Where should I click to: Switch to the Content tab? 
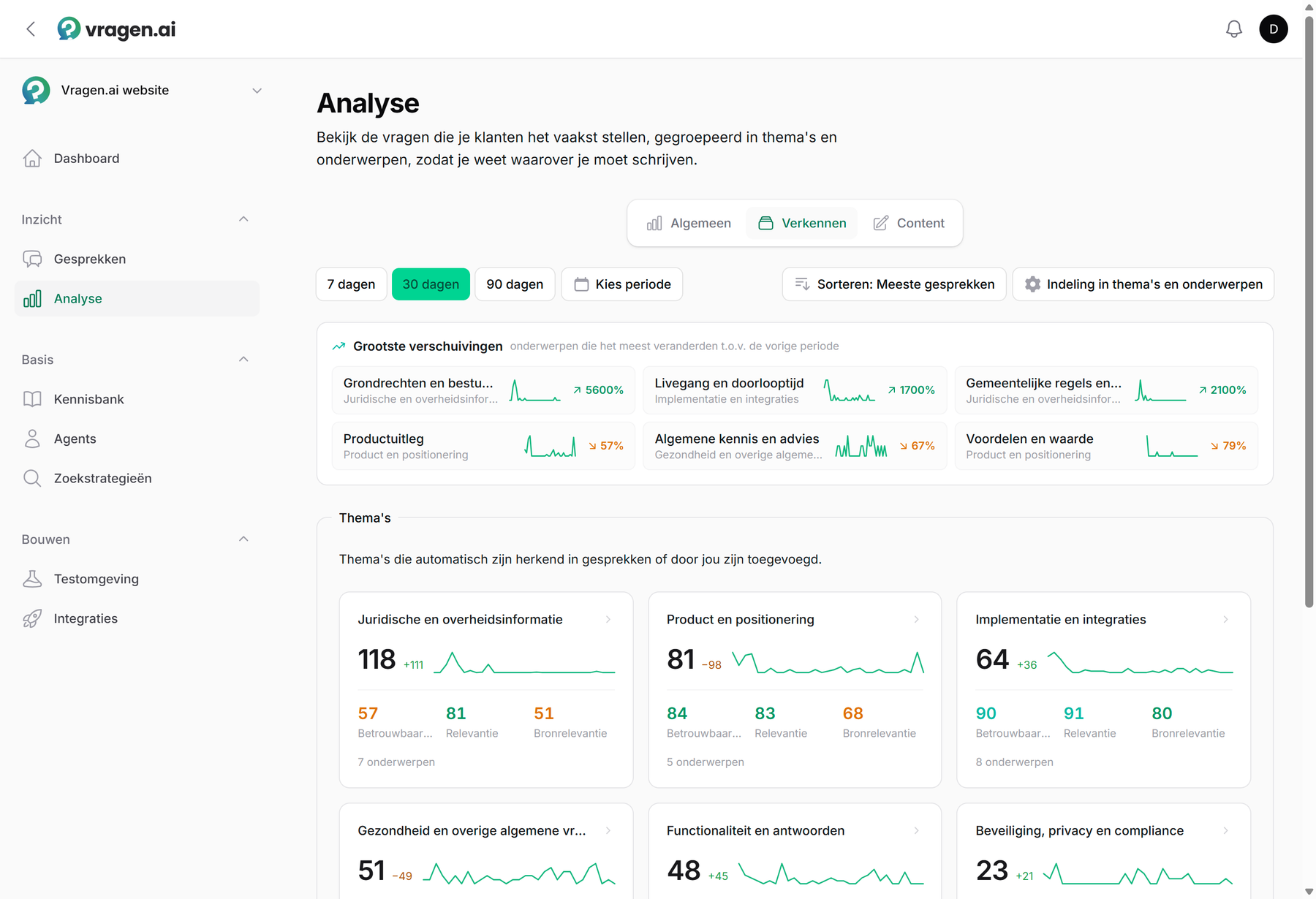pos(909,224)
